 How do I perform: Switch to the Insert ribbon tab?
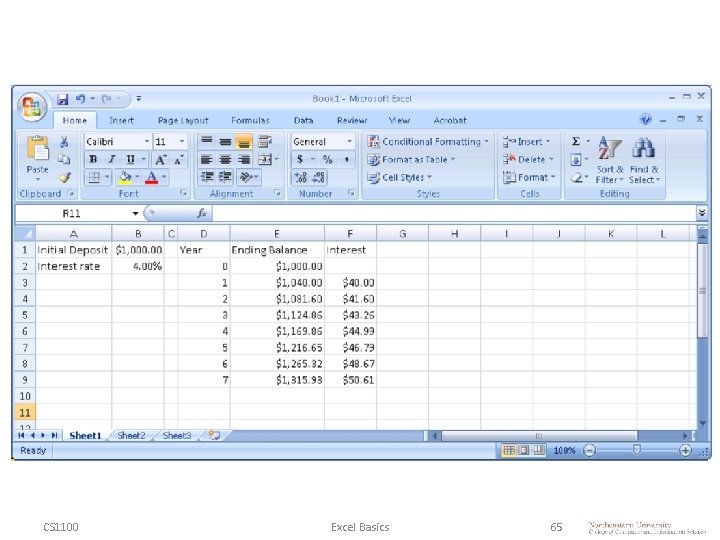pyautogui.click(x=121, y=121)
